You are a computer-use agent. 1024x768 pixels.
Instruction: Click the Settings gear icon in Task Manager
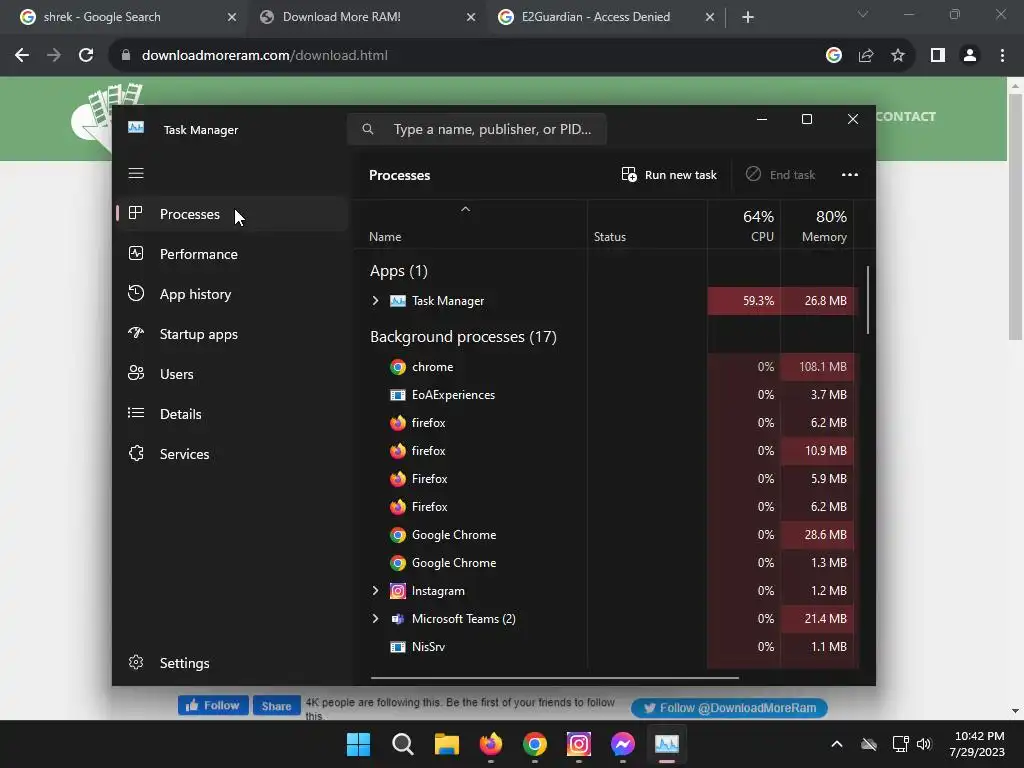[x=136, y=662]
